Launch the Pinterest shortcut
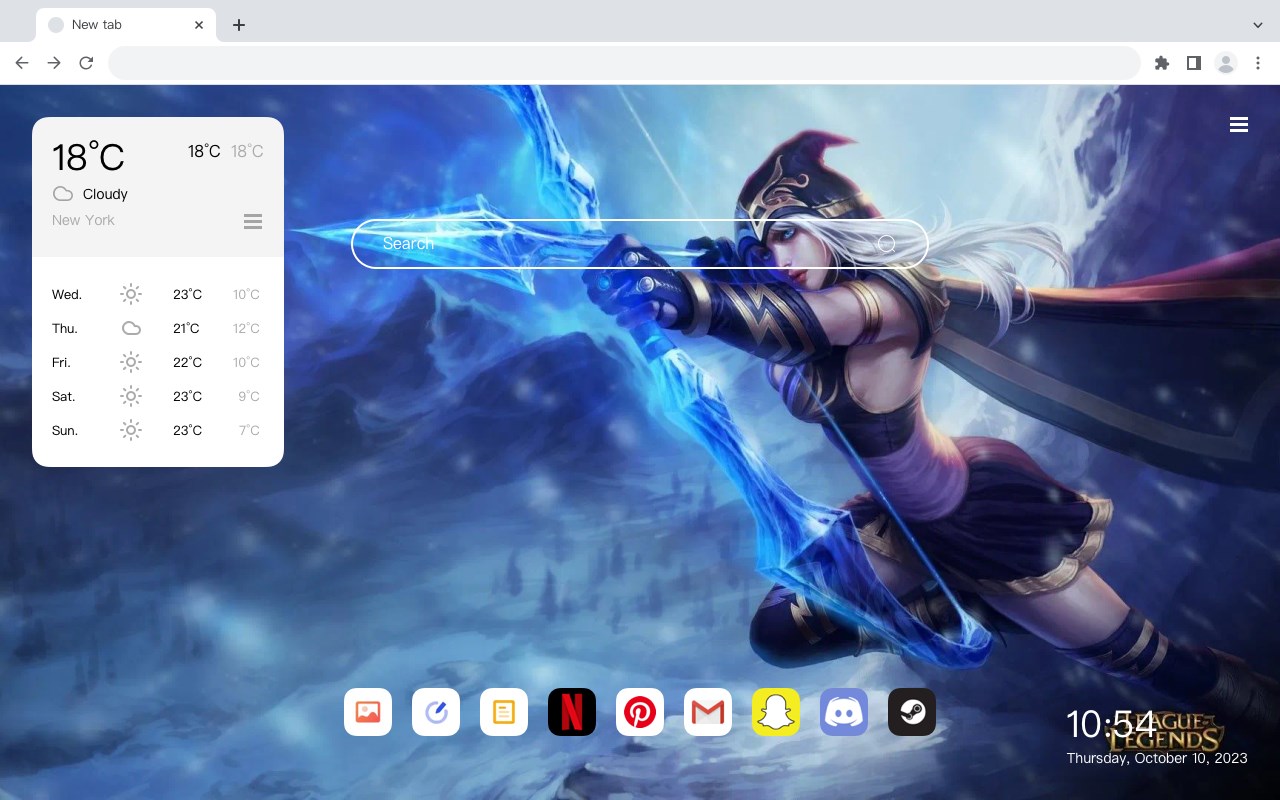Image resolution: width=1280 pixels, height=800 pixels. (x=640, y=712)
